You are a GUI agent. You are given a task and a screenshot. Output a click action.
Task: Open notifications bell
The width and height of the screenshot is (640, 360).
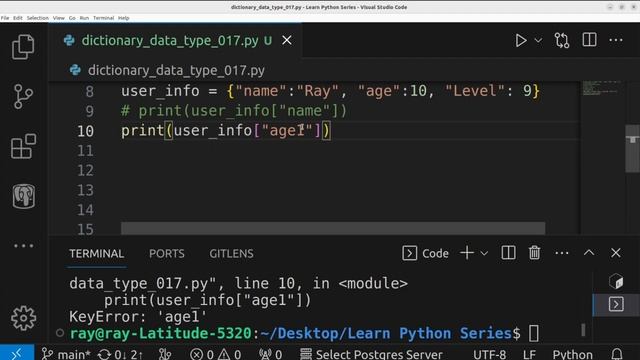pyautogui.click(x=617, y=354)
